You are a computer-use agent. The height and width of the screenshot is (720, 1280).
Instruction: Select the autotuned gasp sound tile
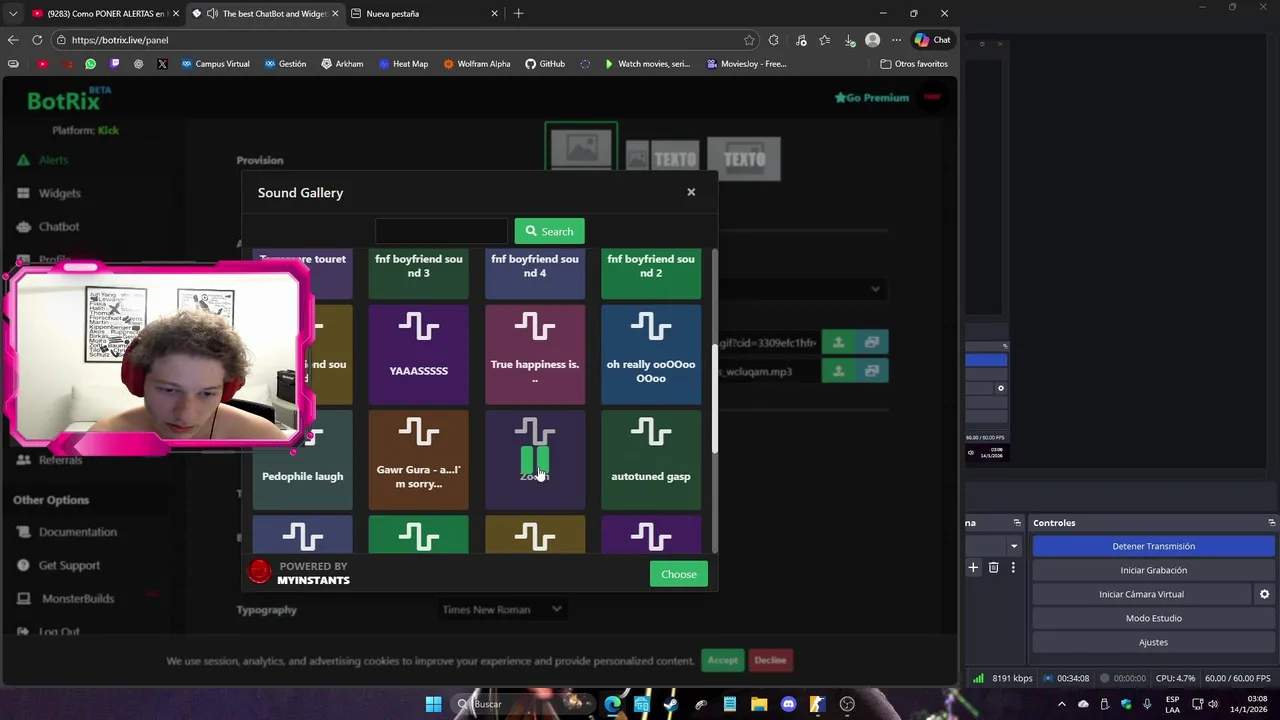point(651,460)
